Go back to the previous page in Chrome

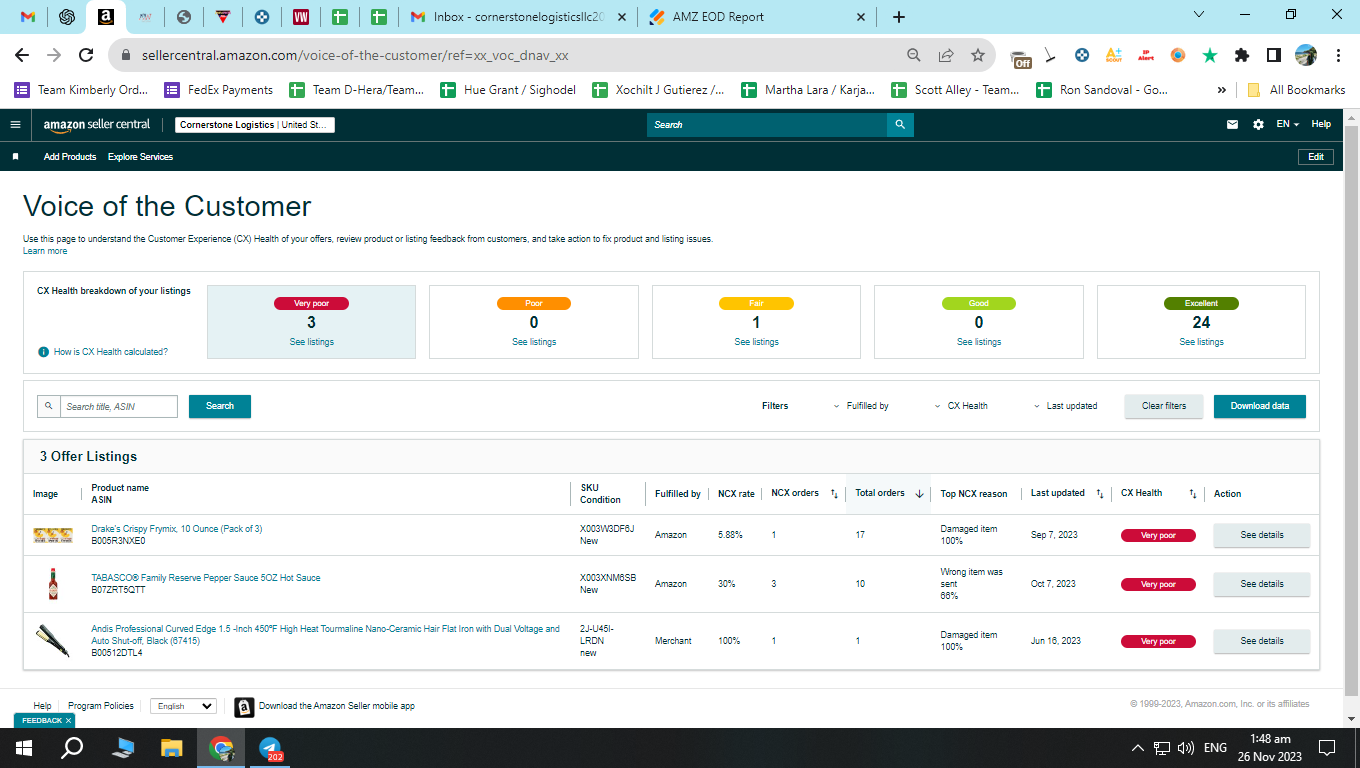tap(22, 55)
